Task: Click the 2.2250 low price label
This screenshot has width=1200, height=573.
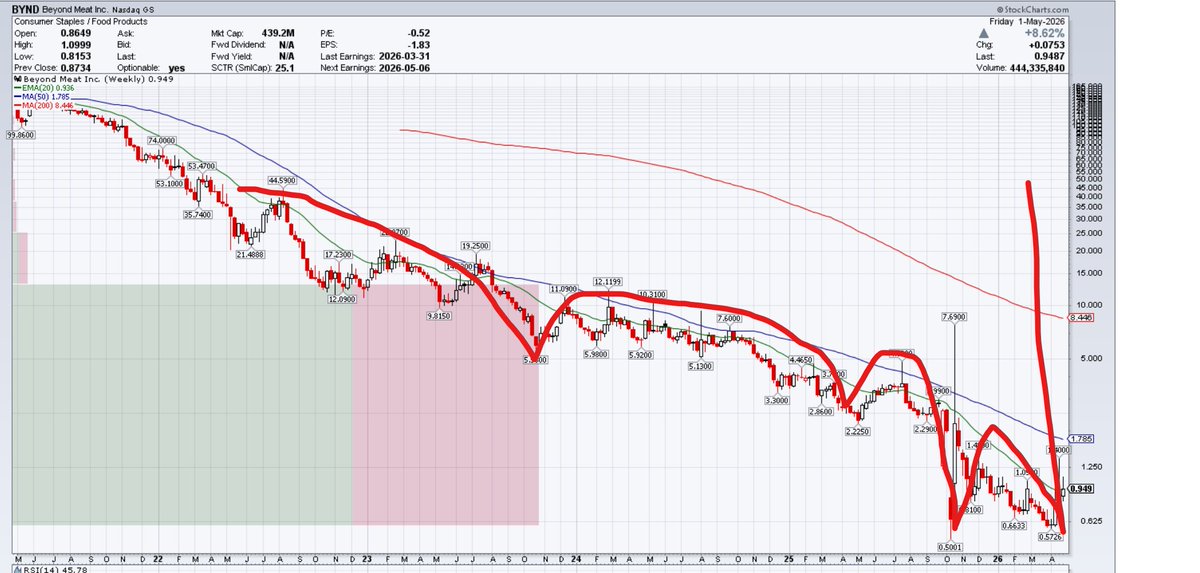Action: (x=858, y=431)
